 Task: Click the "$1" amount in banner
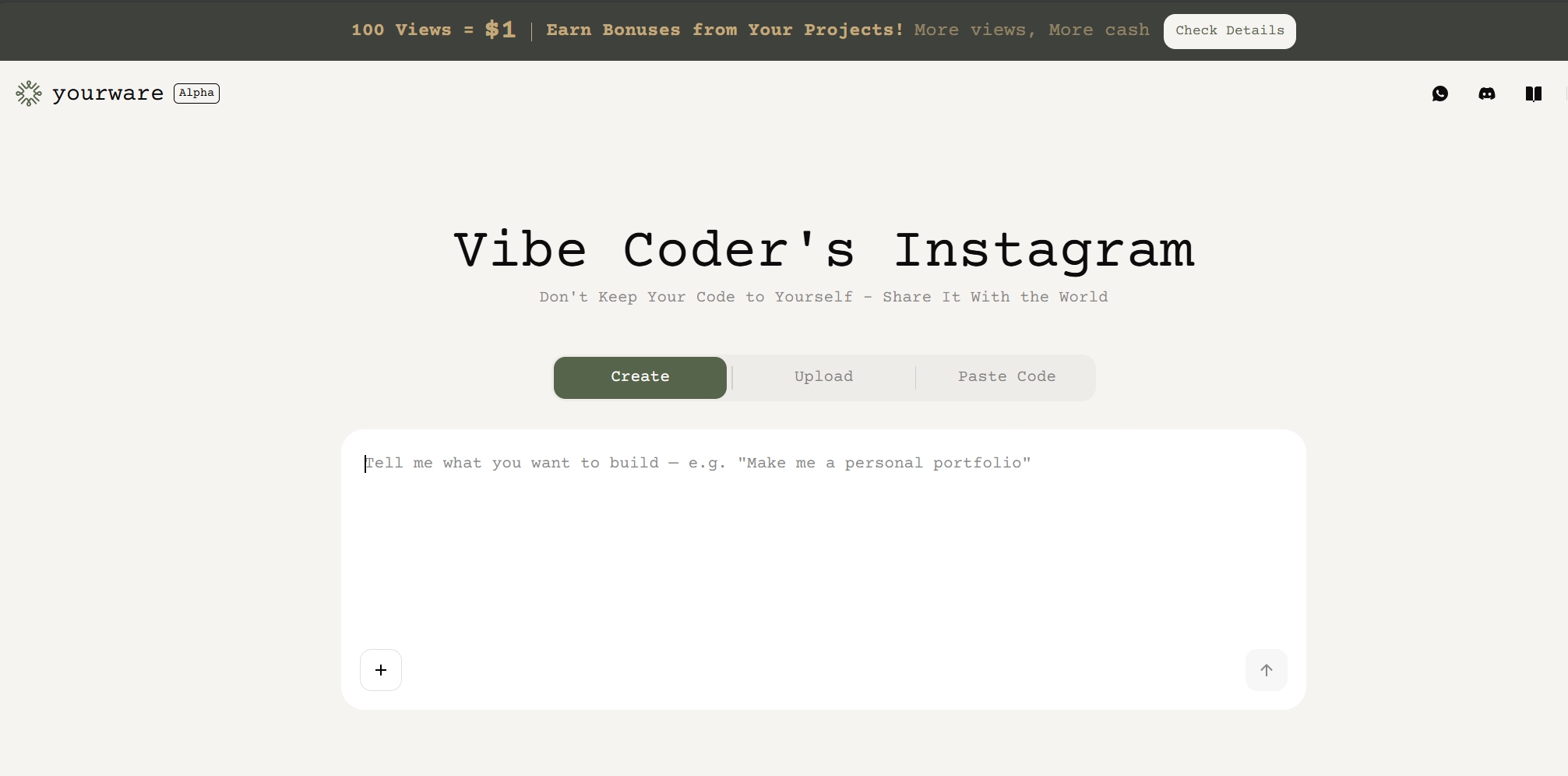[x=500, y=30]
